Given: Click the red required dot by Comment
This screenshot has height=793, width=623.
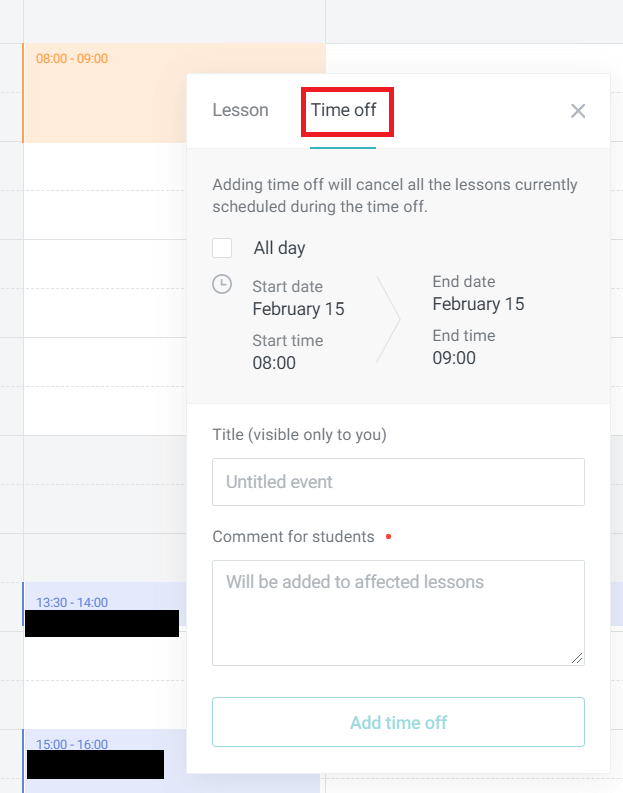Looking at the screenshot, I should tap(388, 537).
